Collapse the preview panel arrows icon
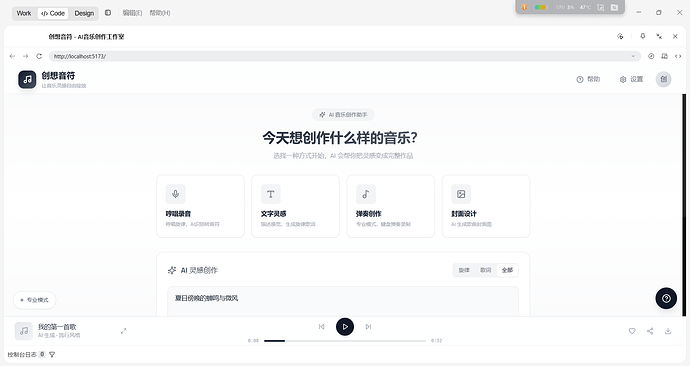Viewport: 690px width, 366px height. [659, 36]
